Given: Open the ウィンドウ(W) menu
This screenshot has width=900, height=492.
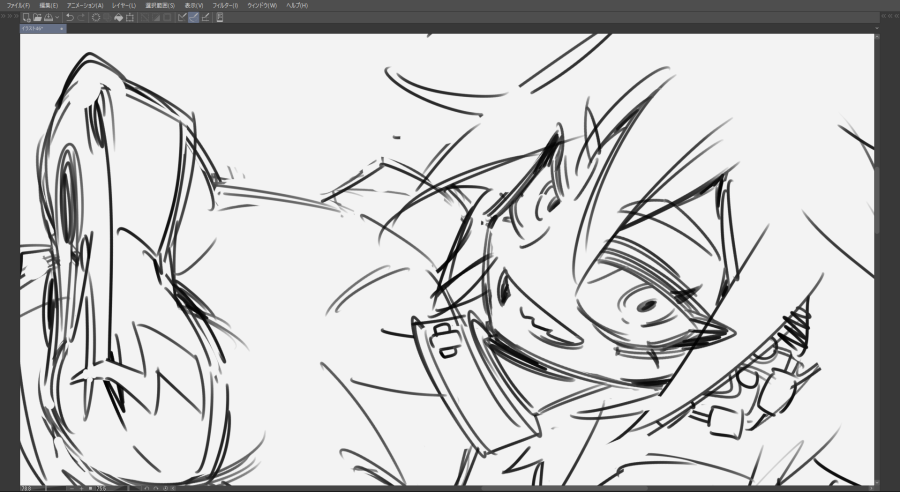Looking at the screenshot, I should click(262, 5).
